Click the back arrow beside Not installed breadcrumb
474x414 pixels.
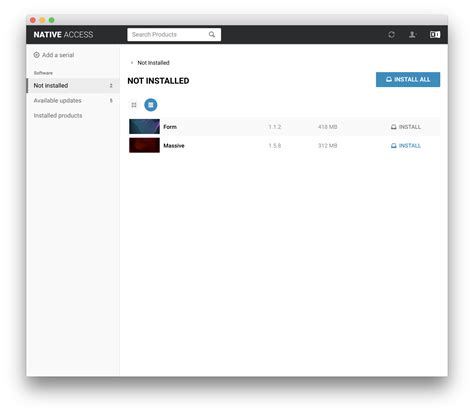(x=132, y=63)
